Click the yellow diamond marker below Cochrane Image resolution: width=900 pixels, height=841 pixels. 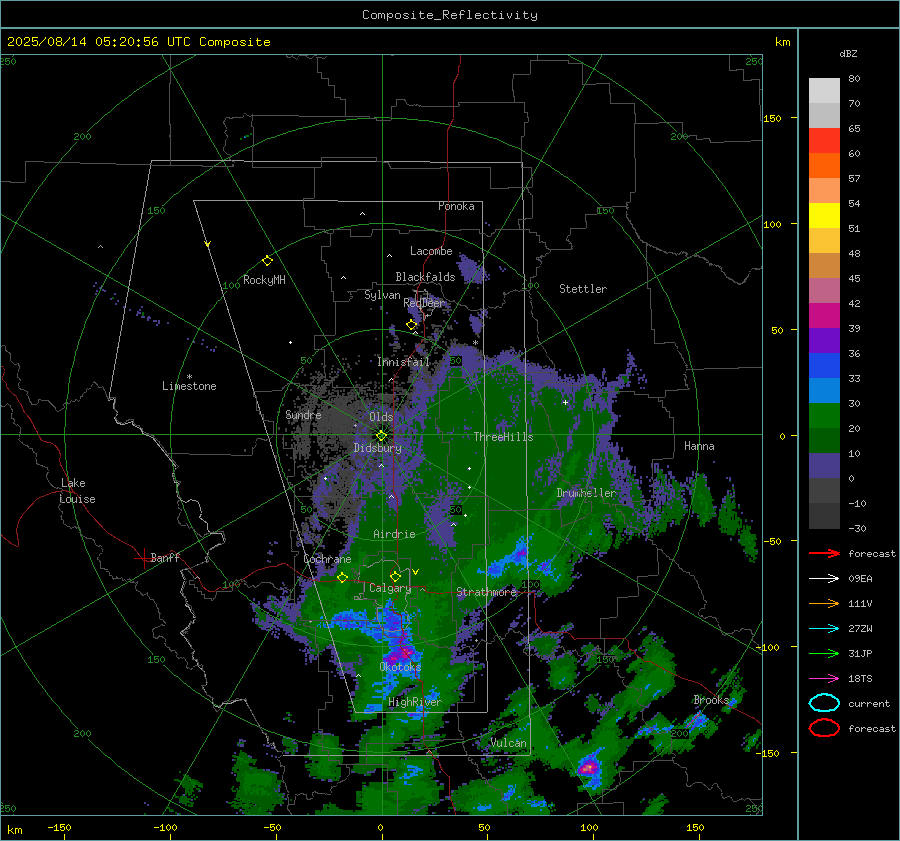342,578
